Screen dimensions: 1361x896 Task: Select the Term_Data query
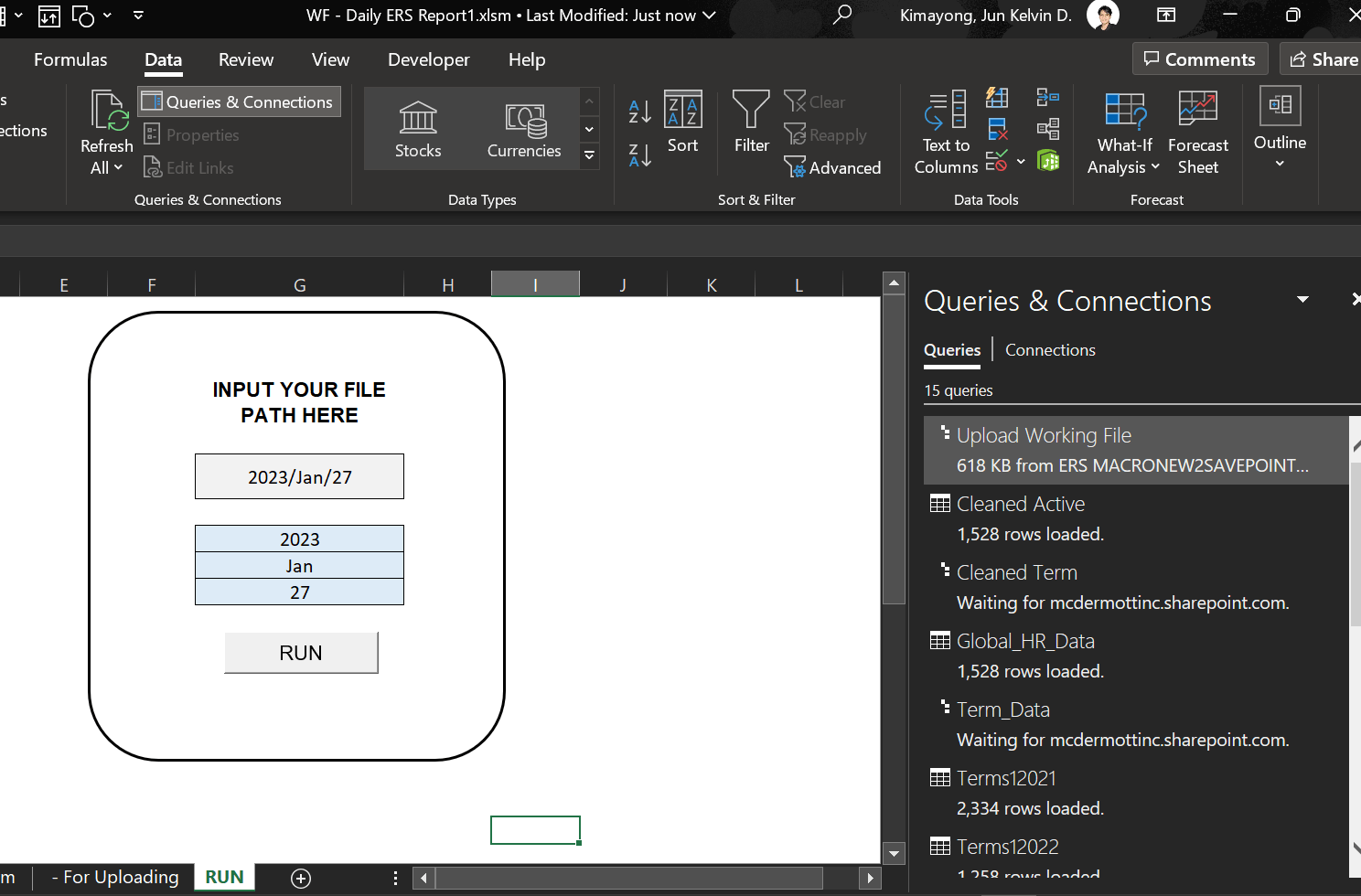[x=1136, y=724]
